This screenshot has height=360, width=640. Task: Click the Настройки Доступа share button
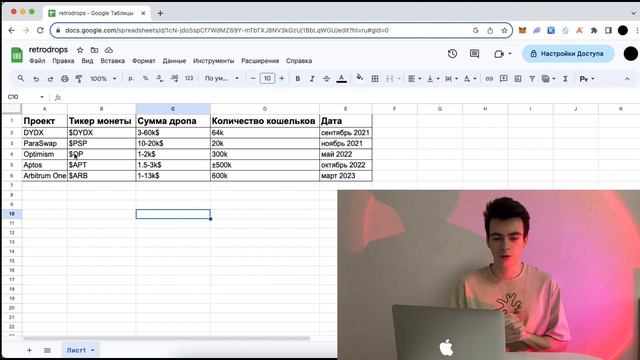click(x=568, y=53)
